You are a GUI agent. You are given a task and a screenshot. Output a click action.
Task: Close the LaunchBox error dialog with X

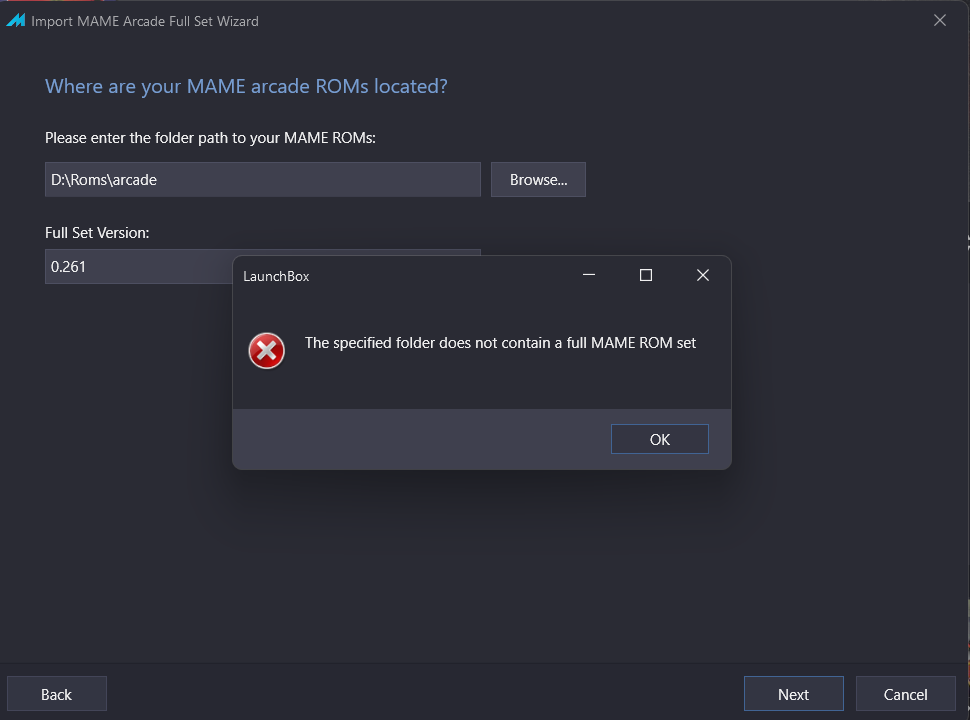tap(703, 275)
